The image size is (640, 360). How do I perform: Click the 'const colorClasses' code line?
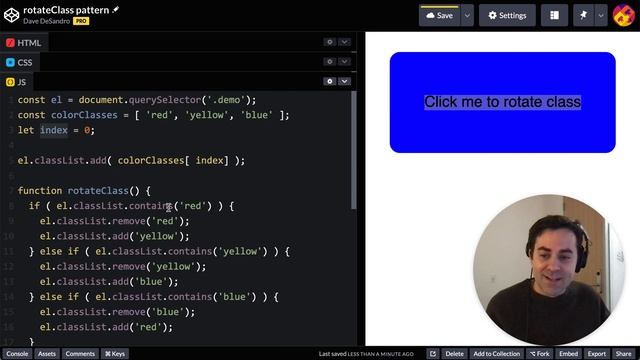[x=153, y=115]
